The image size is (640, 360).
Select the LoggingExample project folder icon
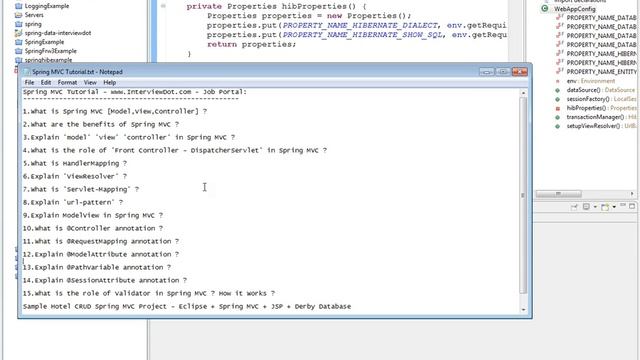tap(18, 6)
